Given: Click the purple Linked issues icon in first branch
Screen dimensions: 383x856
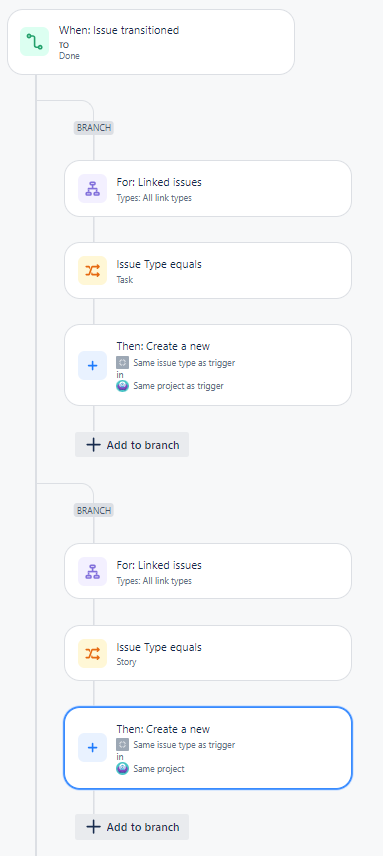Looking at the screenshot, I should point(92,188).
